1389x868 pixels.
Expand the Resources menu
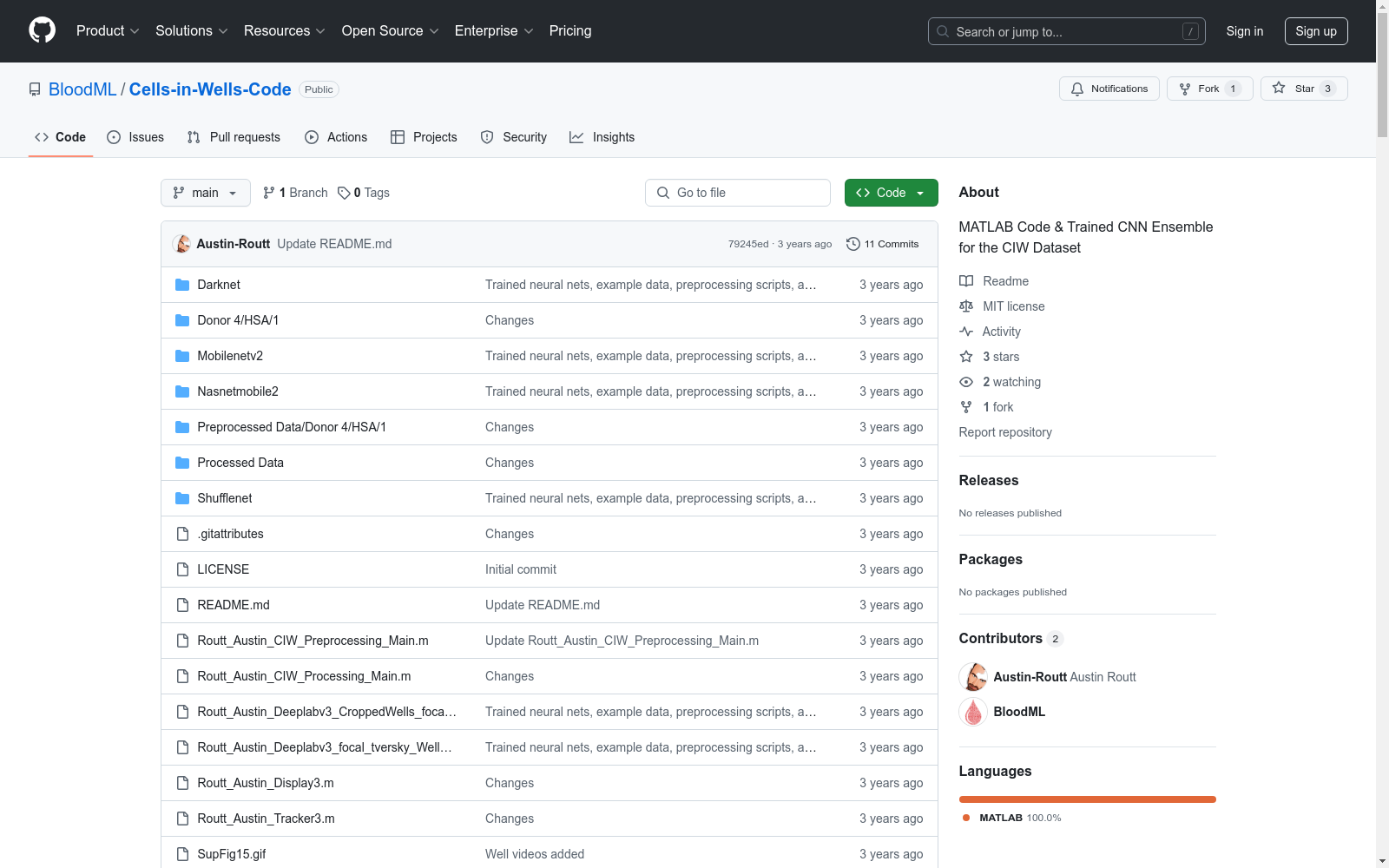coord(285,31)
